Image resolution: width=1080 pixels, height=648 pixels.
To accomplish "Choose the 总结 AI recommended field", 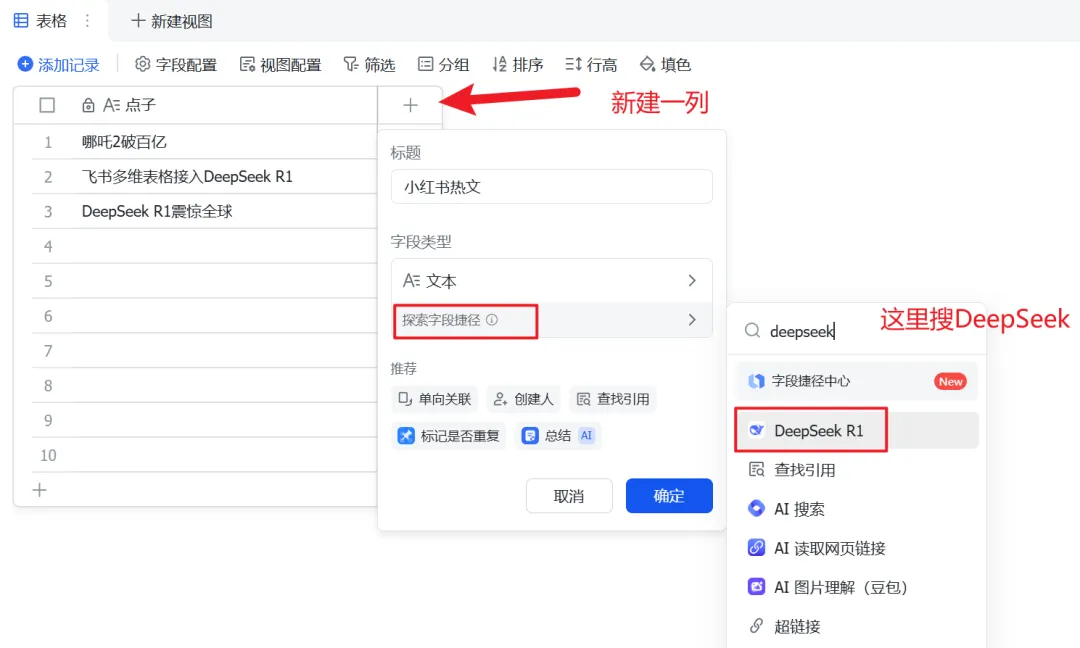I will [558, 436].
